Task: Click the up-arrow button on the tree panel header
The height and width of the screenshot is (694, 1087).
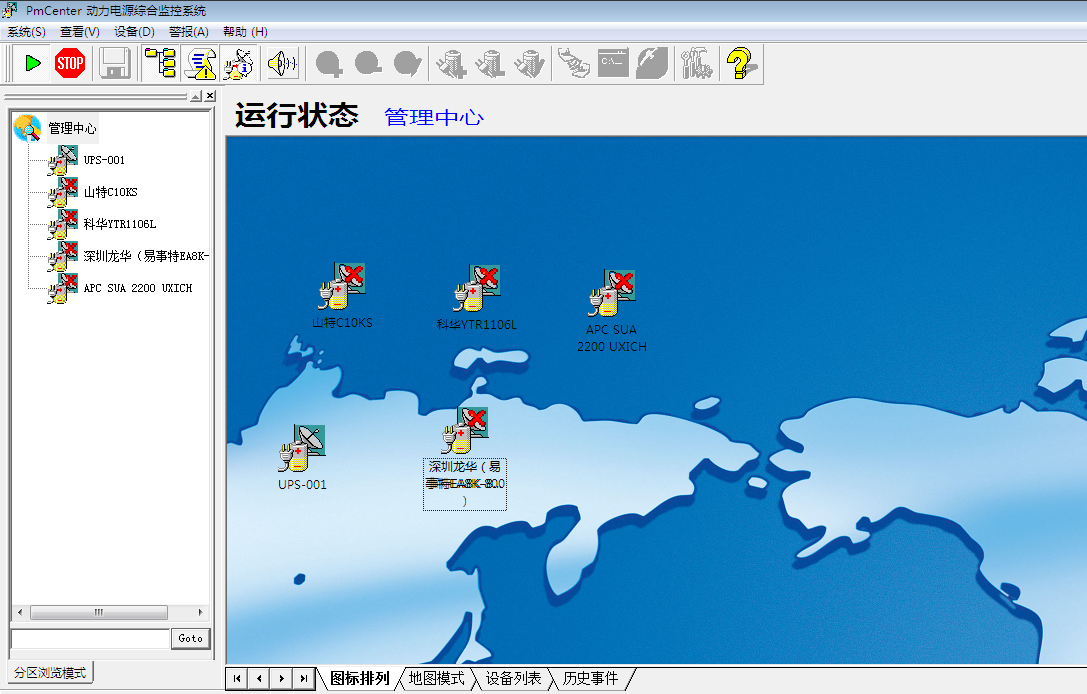Action: [196, 96]
